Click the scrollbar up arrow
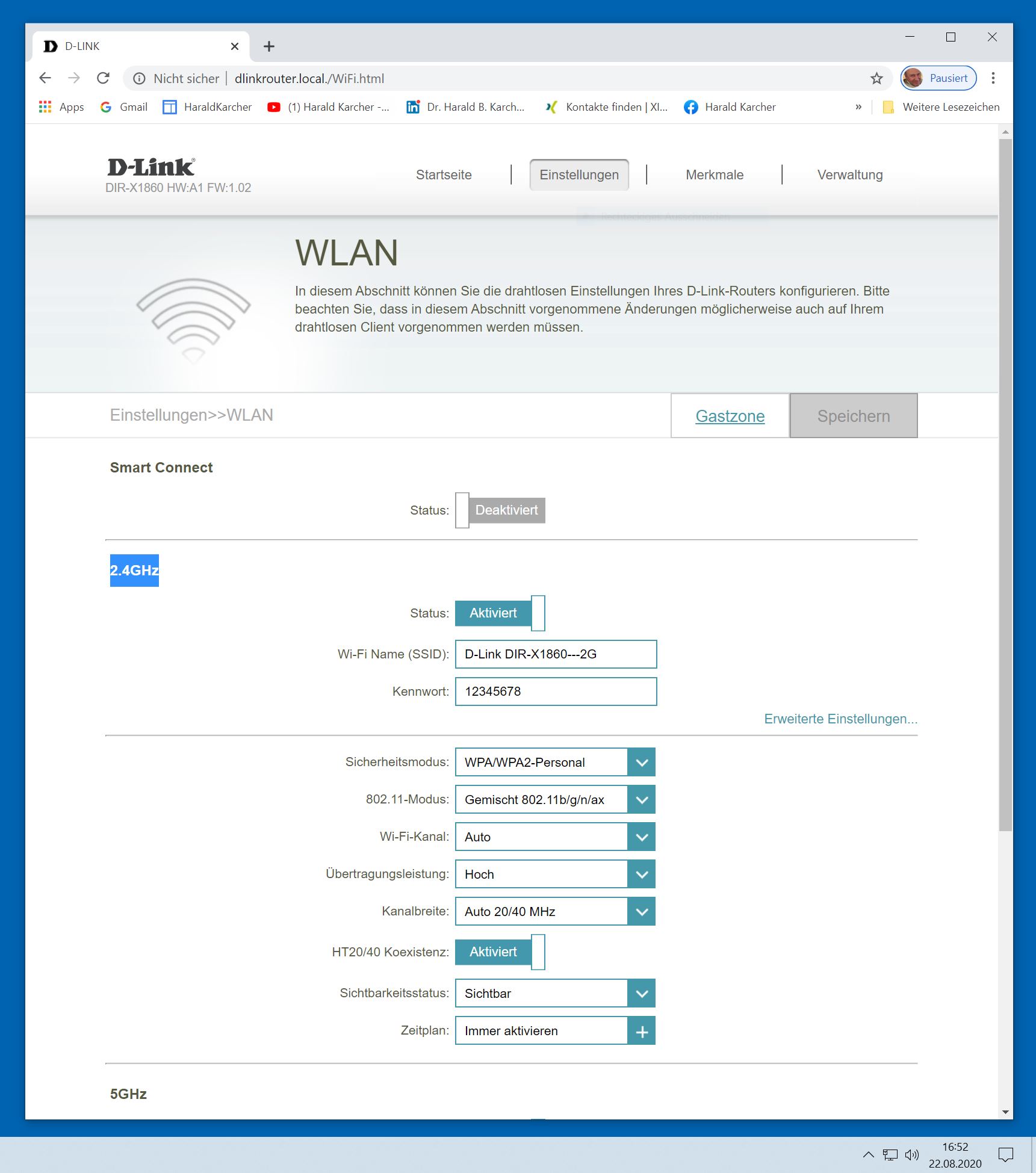1036x1173 pixels. click(1005, 131)
